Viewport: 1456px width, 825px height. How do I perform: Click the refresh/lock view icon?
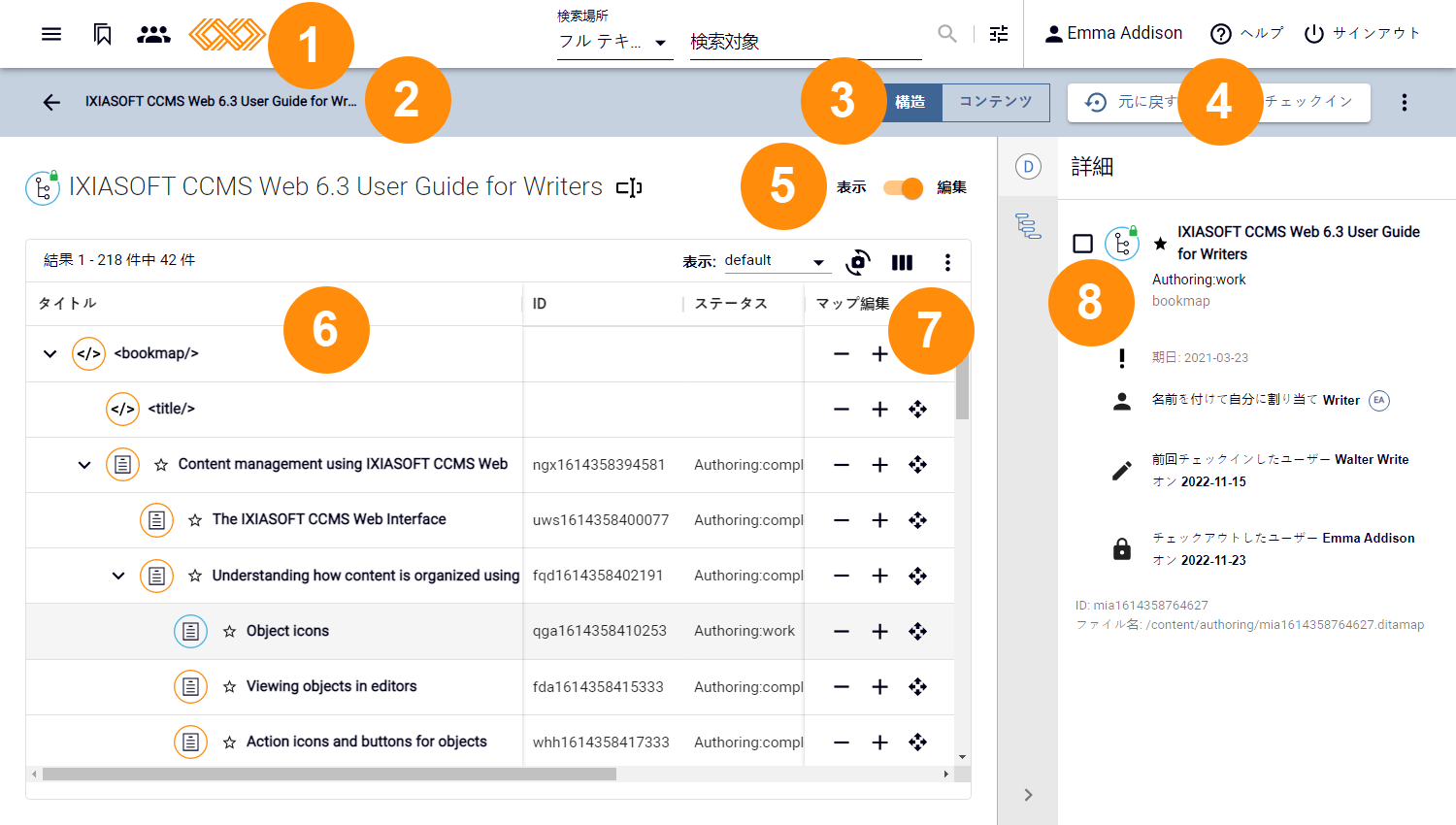[858, 262]
